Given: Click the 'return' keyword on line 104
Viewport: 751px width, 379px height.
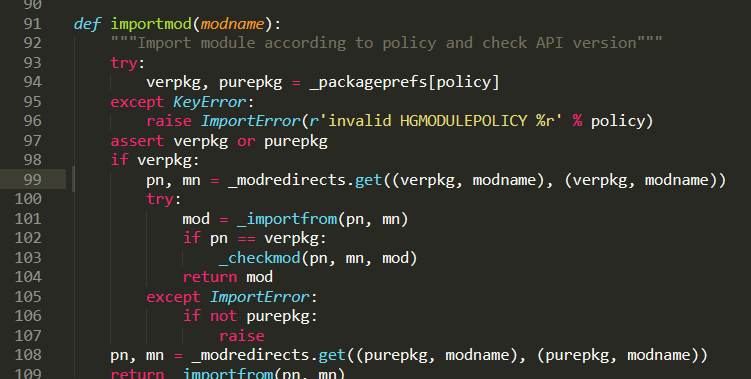Looking at the screenshot, I should 210,277.
